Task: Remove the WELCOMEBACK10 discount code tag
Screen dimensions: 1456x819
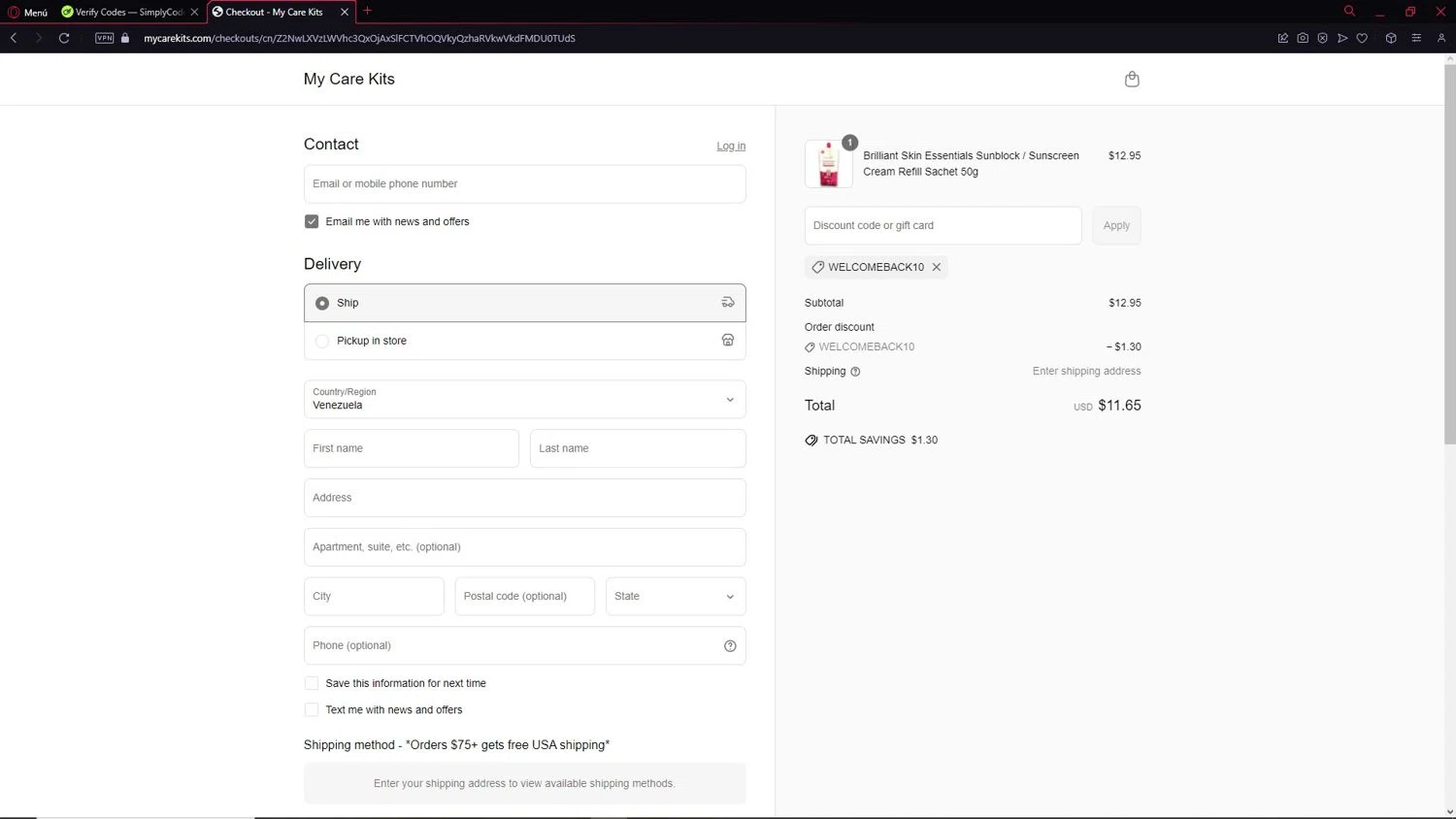Action: point(937,267)
